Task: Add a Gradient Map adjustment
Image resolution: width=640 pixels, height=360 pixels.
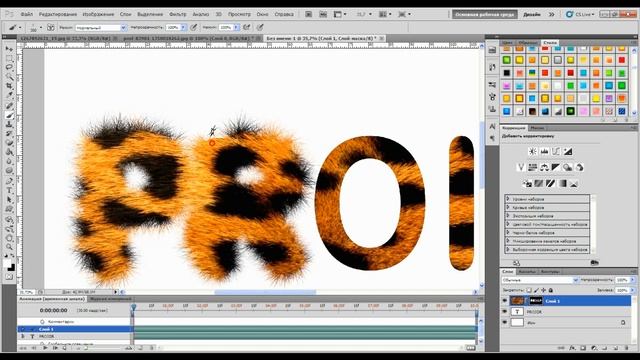Action: coord(562,184)
